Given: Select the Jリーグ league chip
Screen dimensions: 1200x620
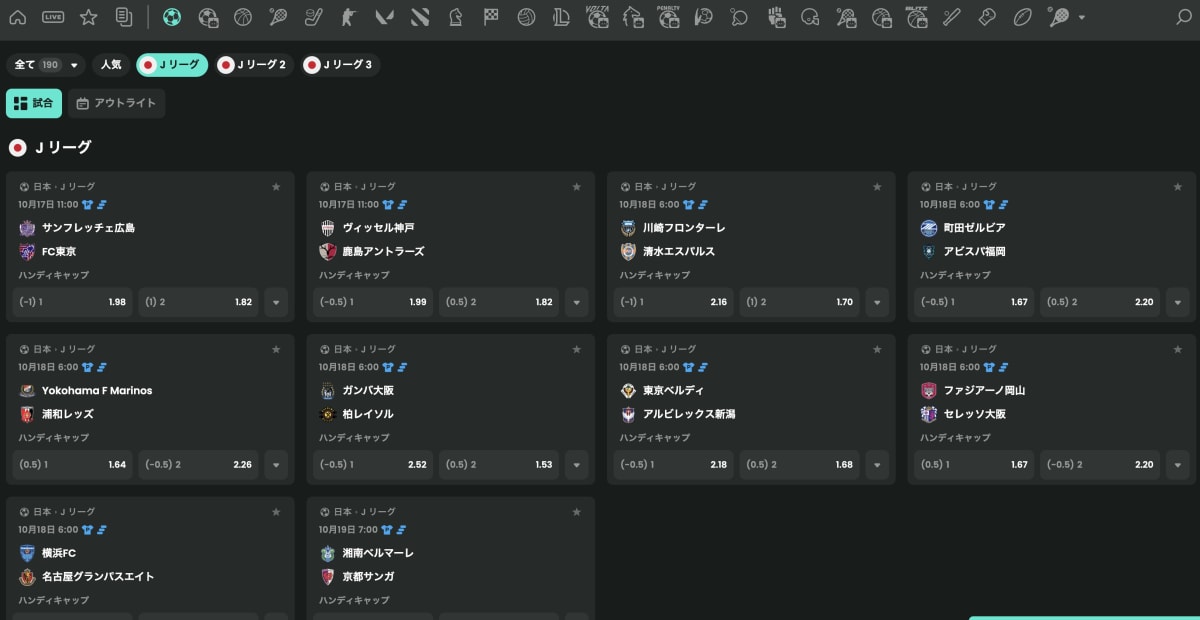Looking at the screenshot, I should [172, 65].
